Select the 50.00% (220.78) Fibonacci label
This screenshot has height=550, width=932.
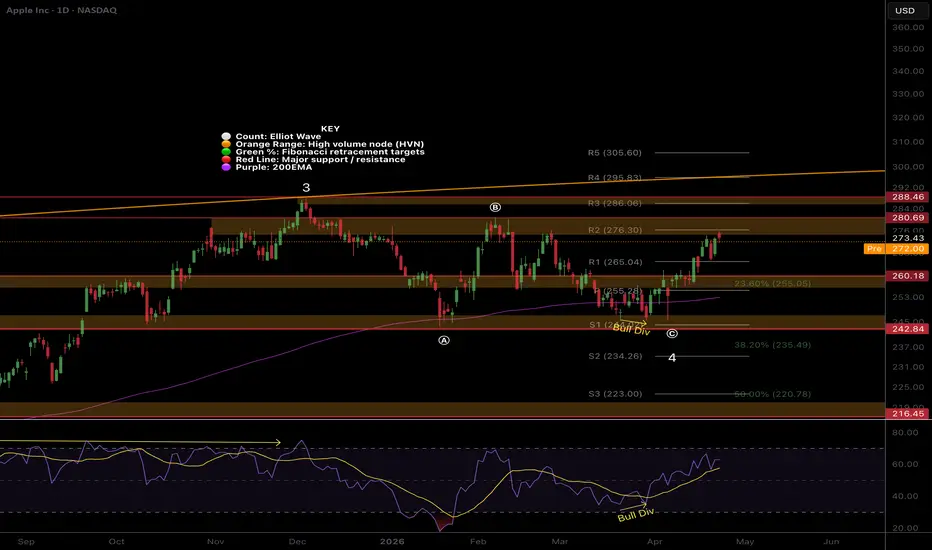772,394
